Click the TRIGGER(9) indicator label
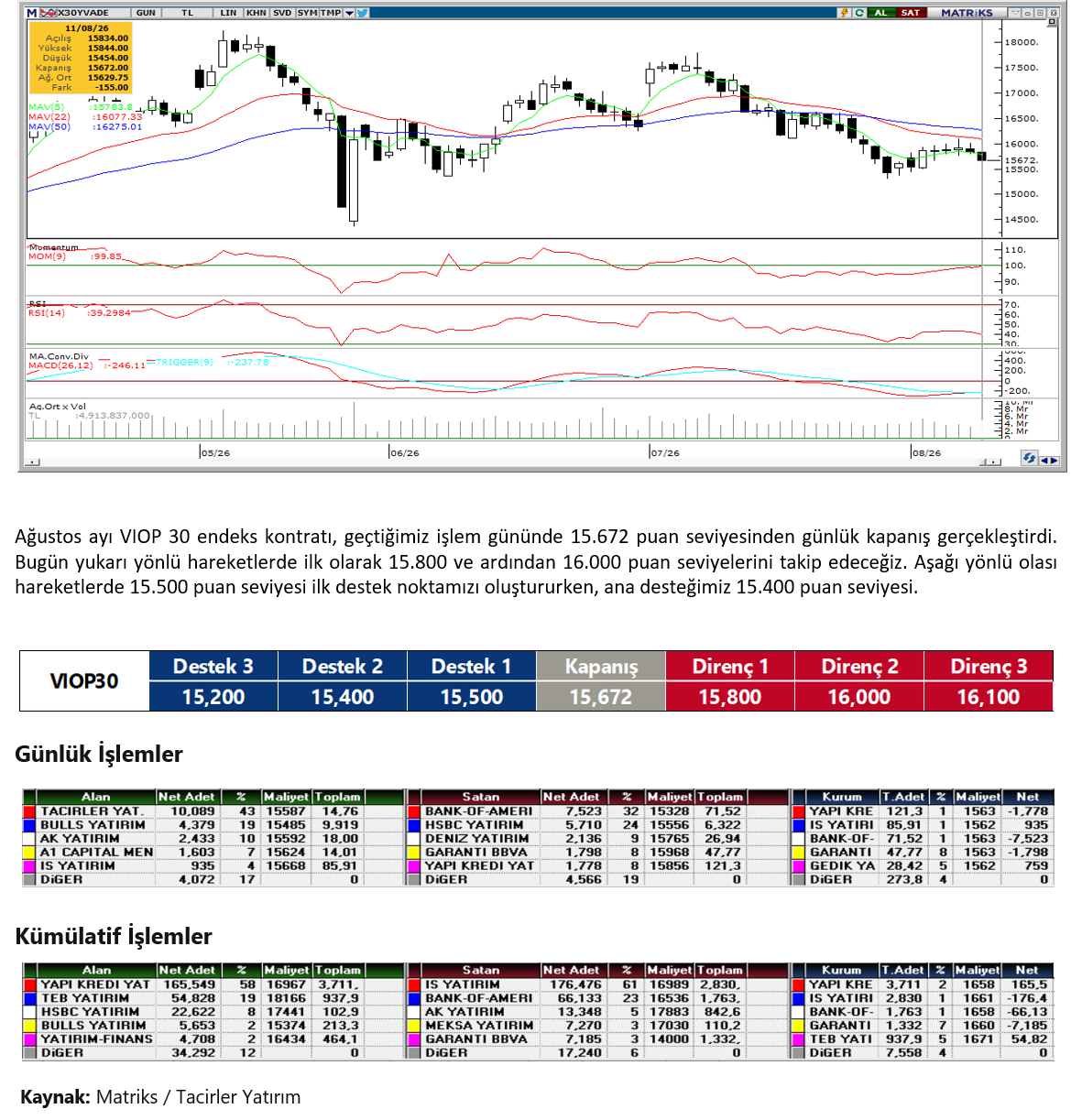1071x1120 pixels. pyautogui.click(x=184, y=363)
